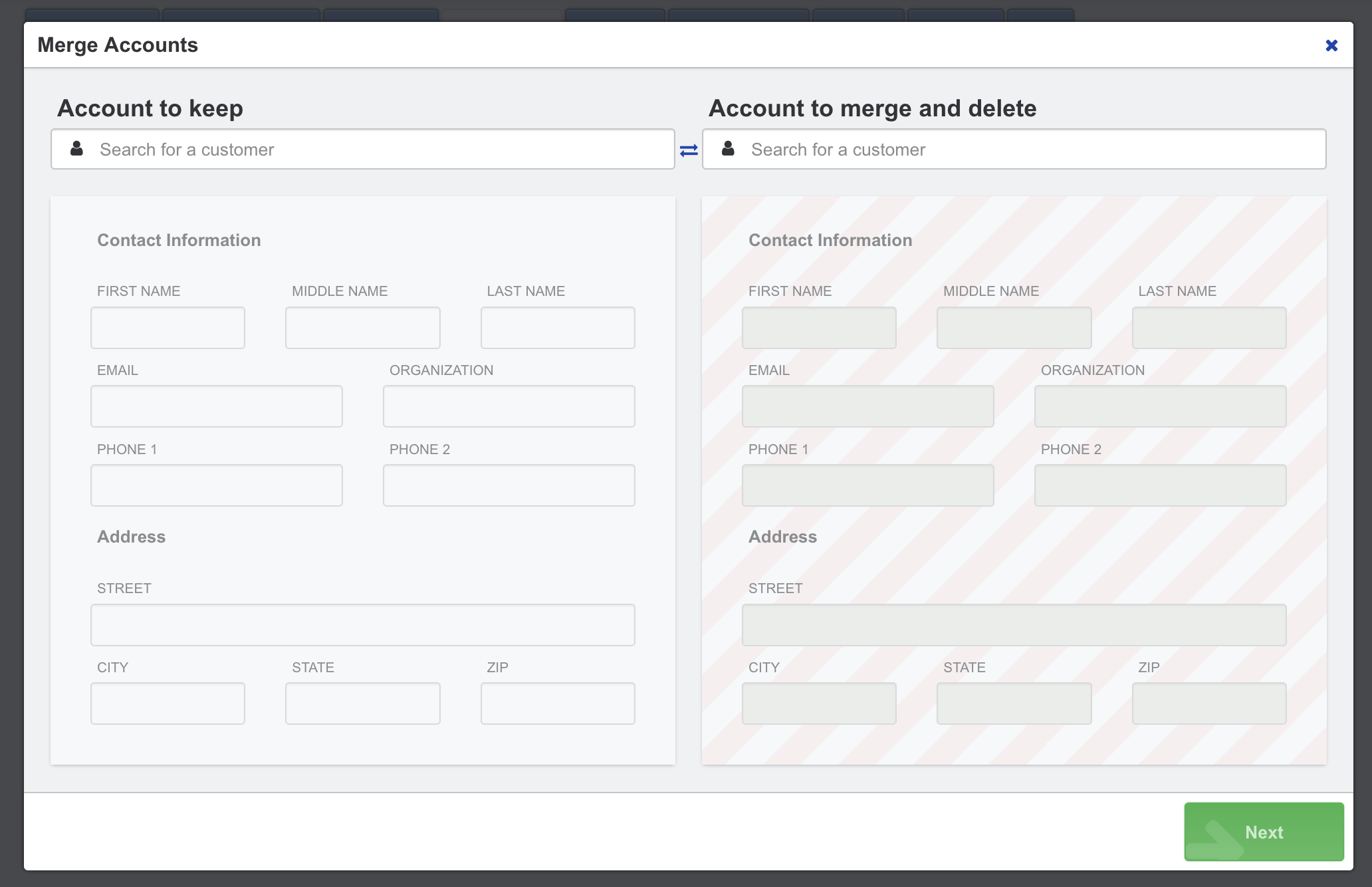Click the 'Merge Accounts' dialog title
This screenshot has height=887, width=1372.
pyautogui.click(x=118, y=45)
